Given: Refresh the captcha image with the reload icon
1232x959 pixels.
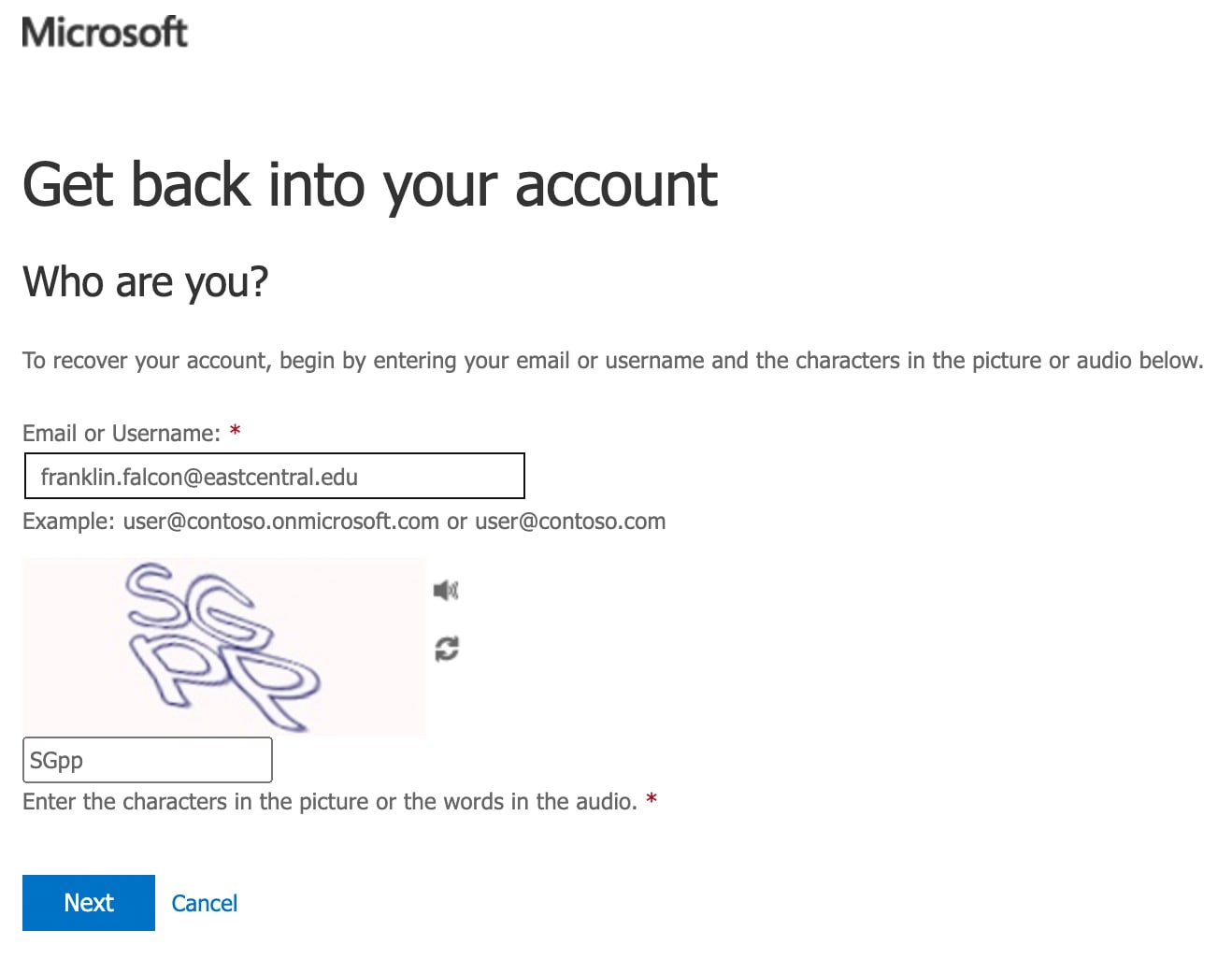Looking at the screenshot, I should (447, 649).
